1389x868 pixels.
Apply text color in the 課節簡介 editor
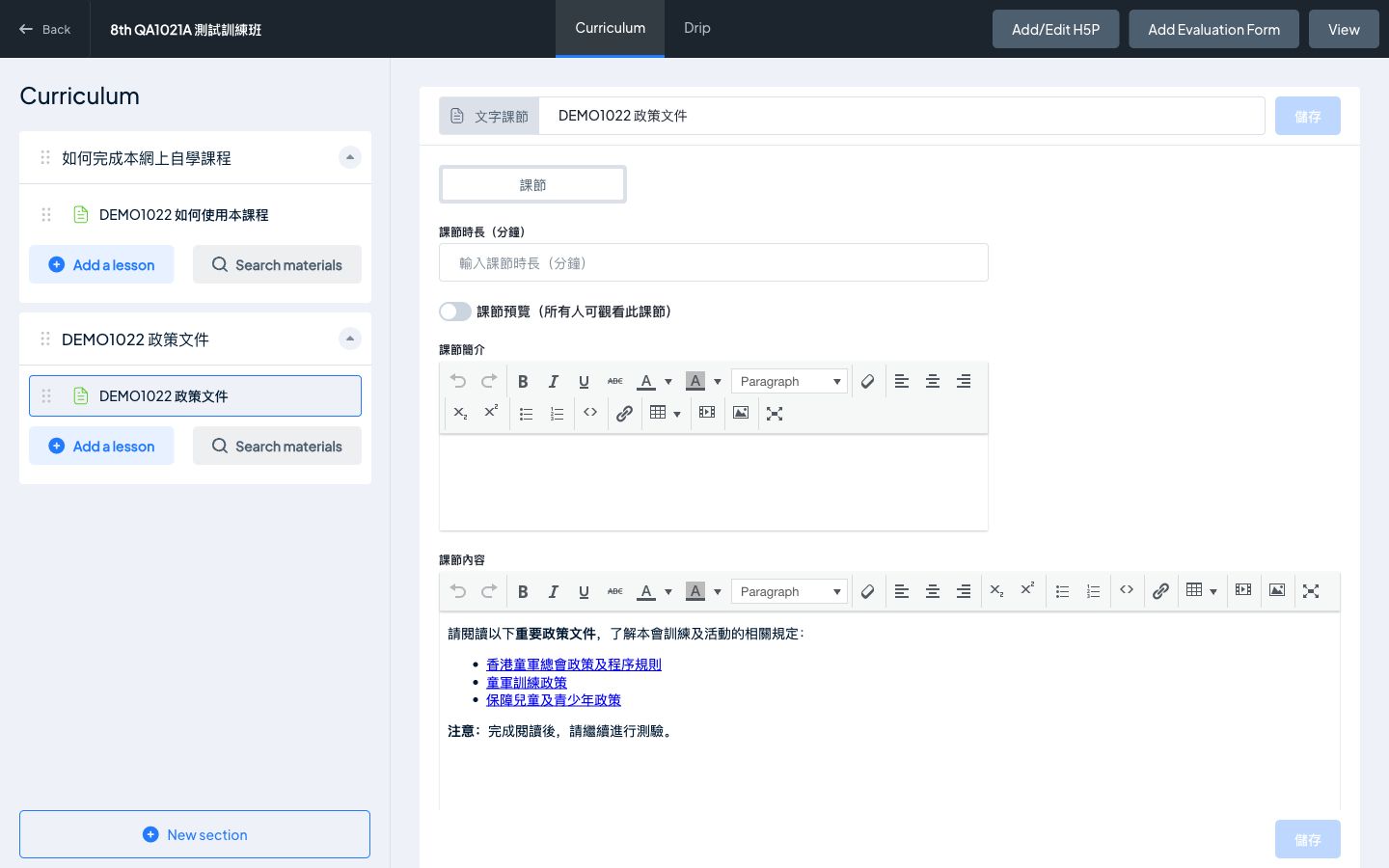pos(646,381)
